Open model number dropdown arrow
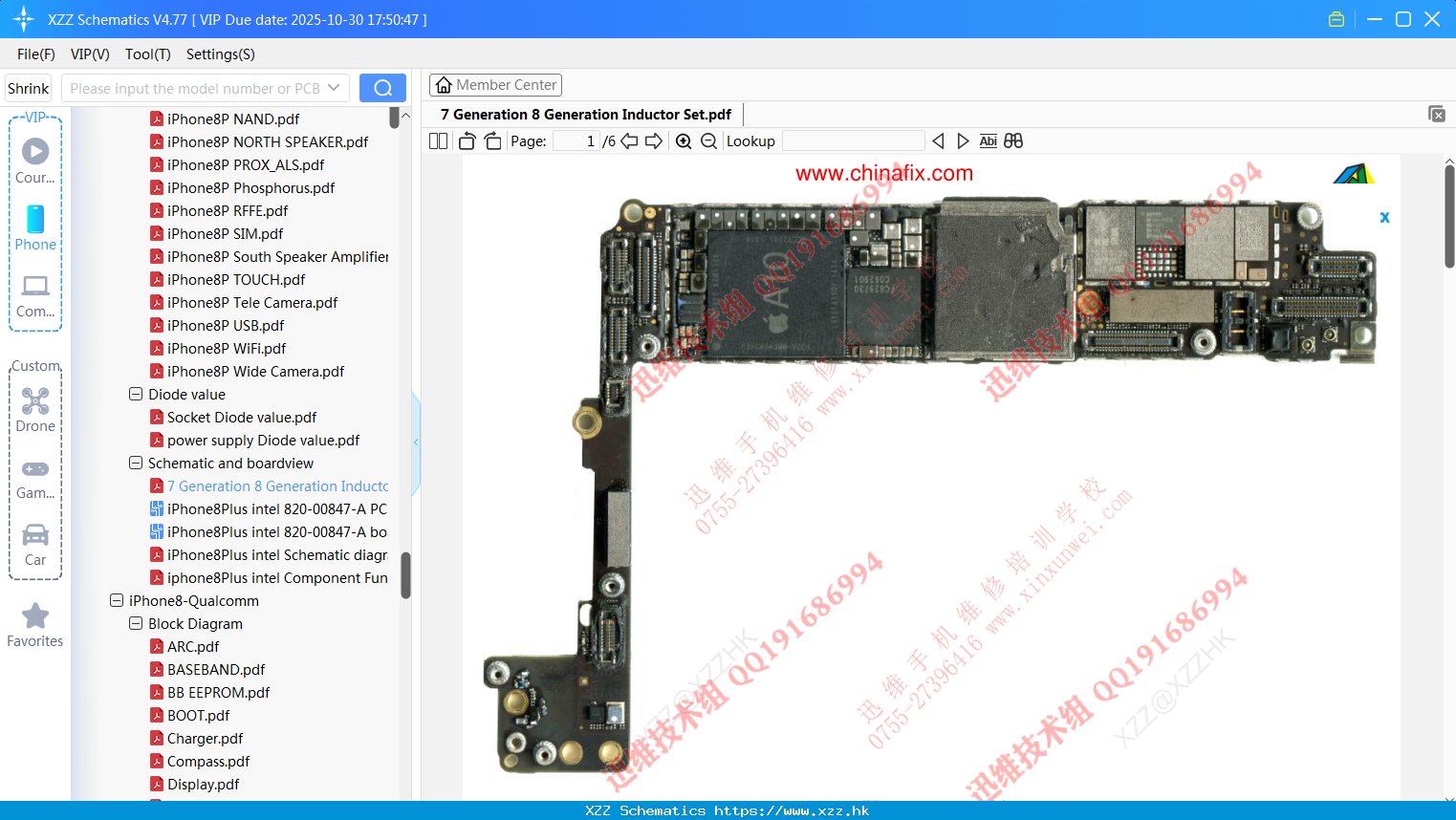The height and width of the screenshot is (820, 1456). tap(334, 88)
